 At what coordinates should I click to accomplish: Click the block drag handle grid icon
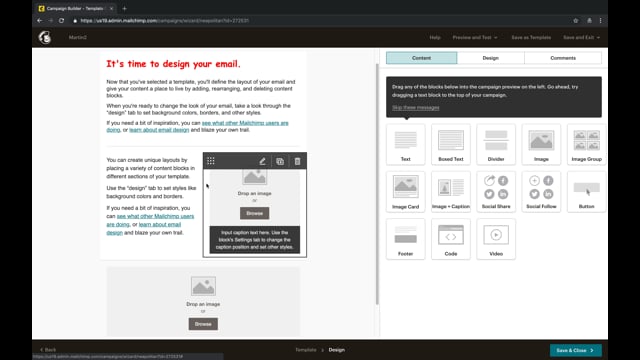211,161
